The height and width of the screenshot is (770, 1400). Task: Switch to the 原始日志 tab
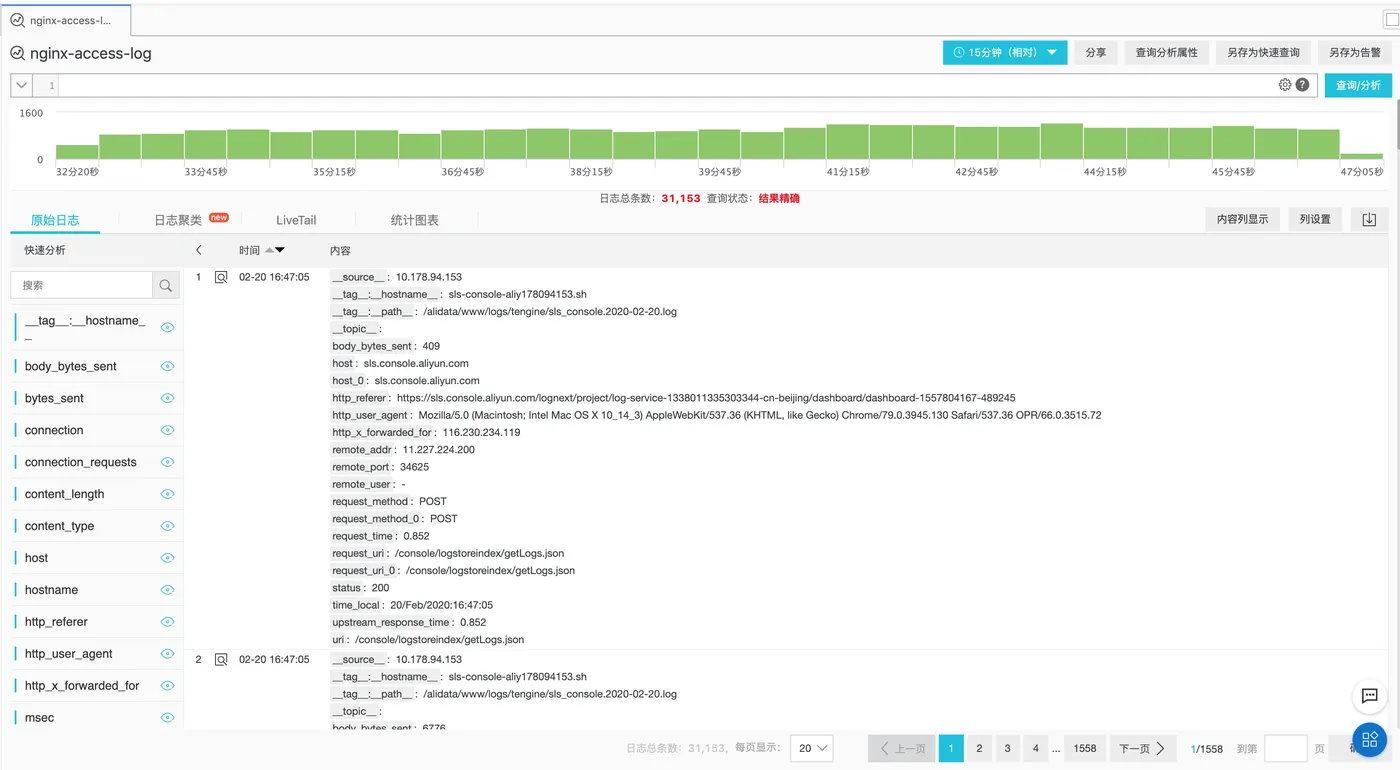point(55,220)
